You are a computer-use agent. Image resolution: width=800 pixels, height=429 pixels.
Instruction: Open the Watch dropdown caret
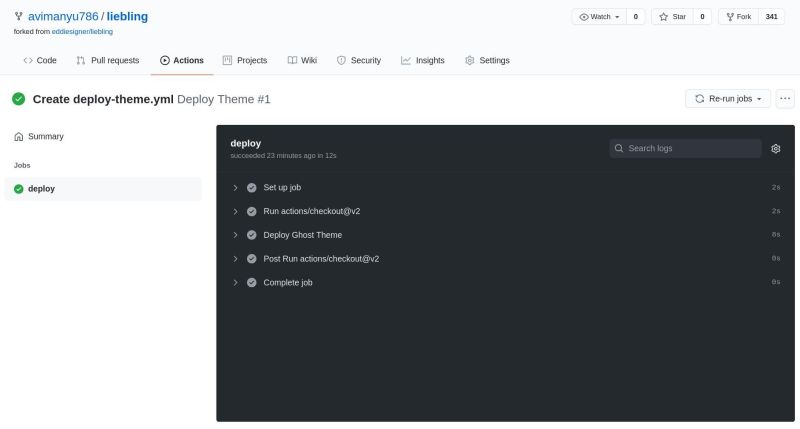[617, 17]
